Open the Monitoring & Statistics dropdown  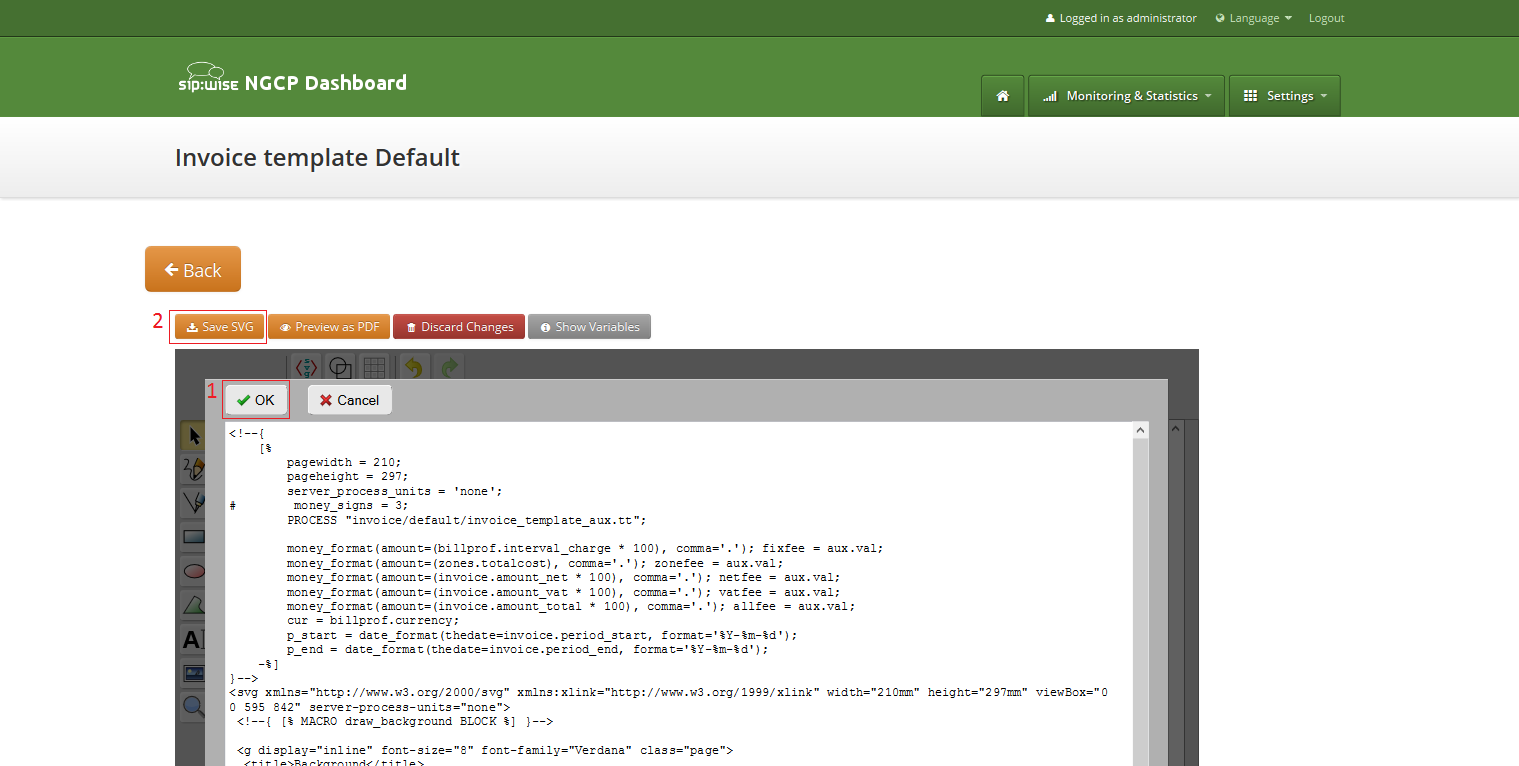tap(1126, 95)
